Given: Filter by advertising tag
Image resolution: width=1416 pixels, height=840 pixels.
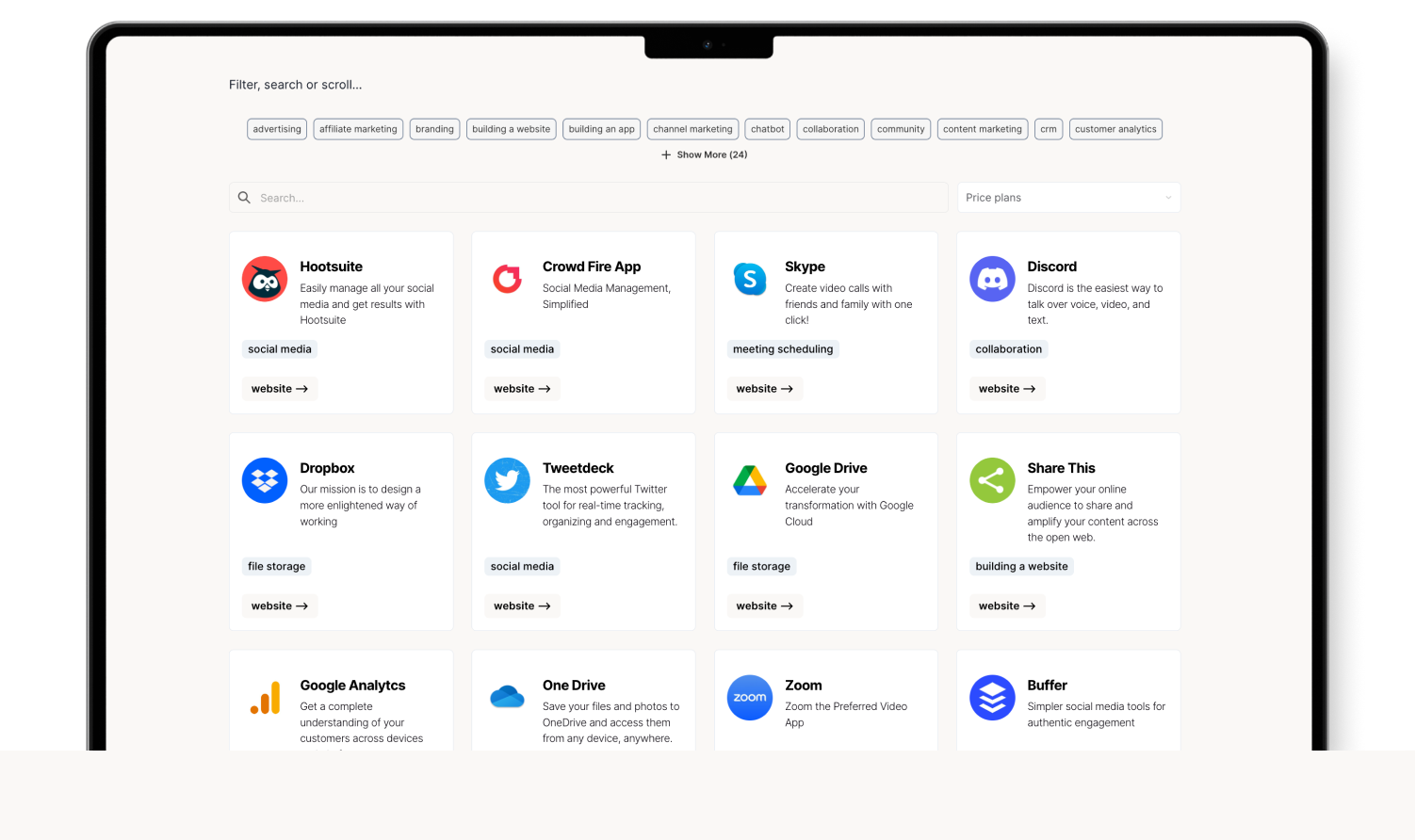Looking at the screenshot, I should [277, 129].
